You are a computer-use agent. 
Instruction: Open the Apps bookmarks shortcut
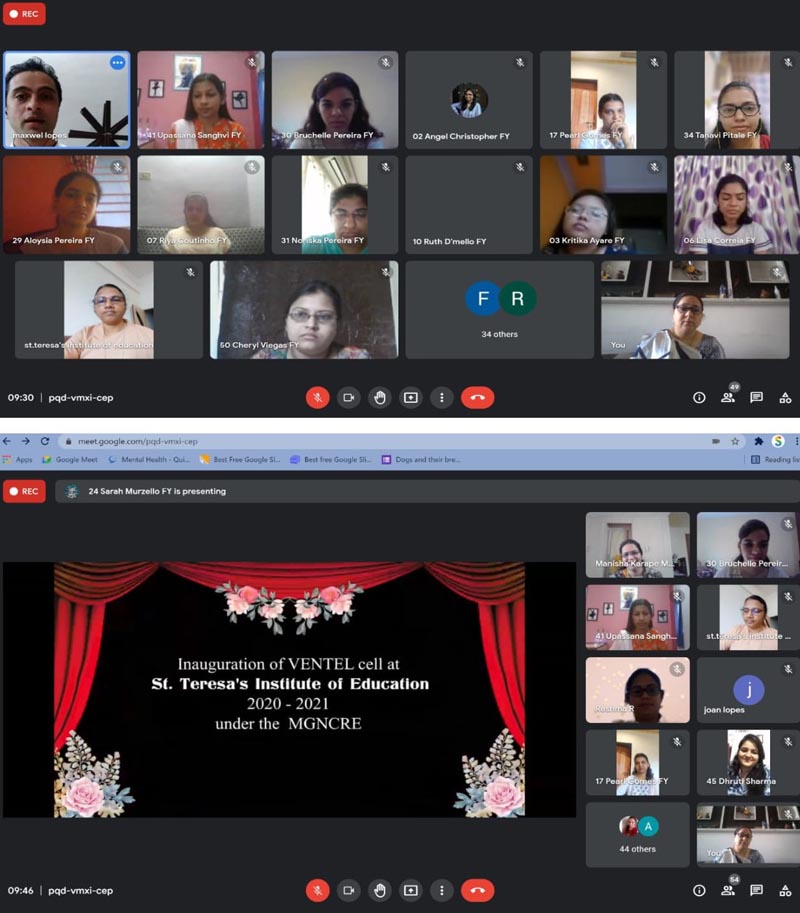tap(17, 459)
